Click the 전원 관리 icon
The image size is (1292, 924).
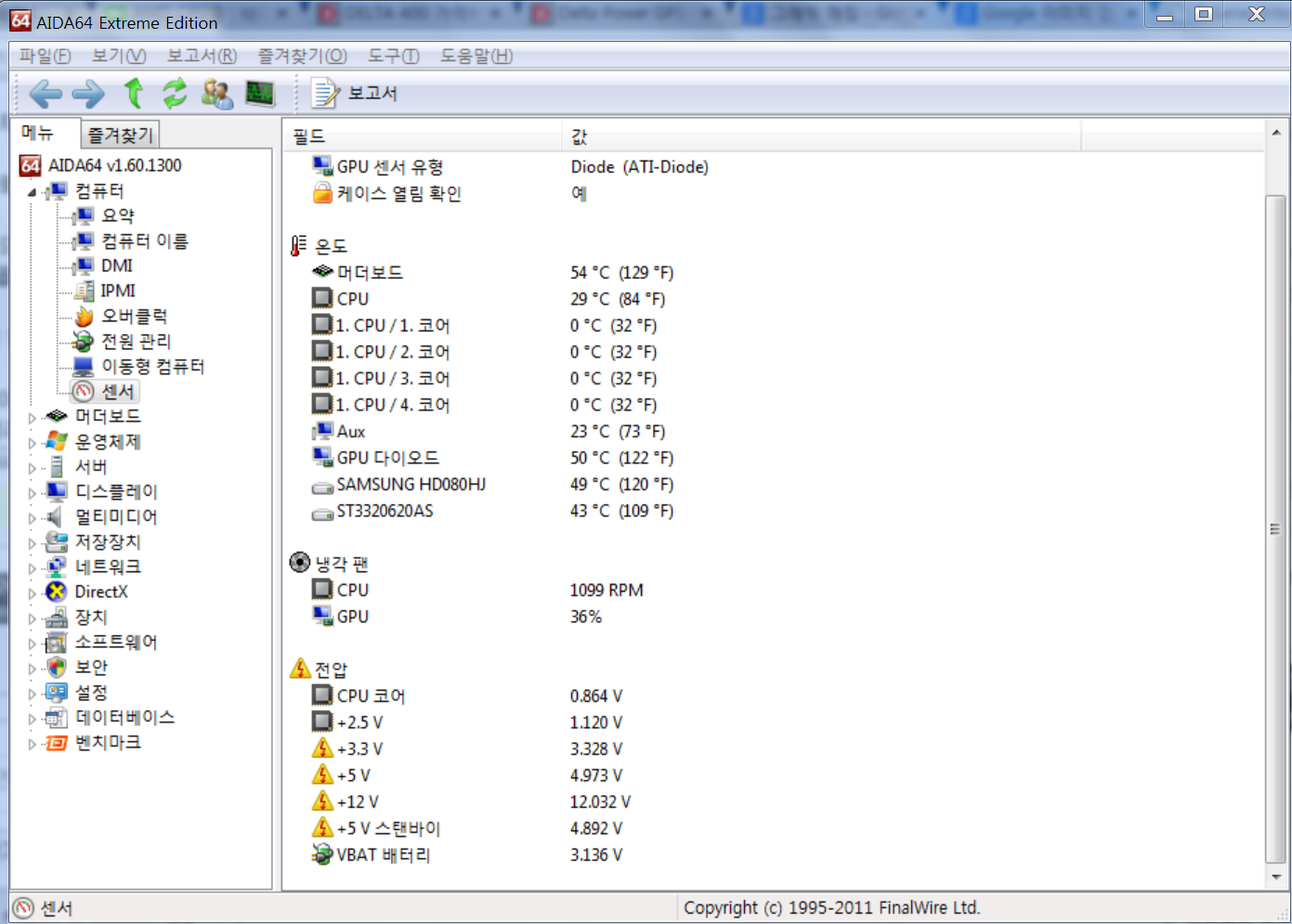84,341
